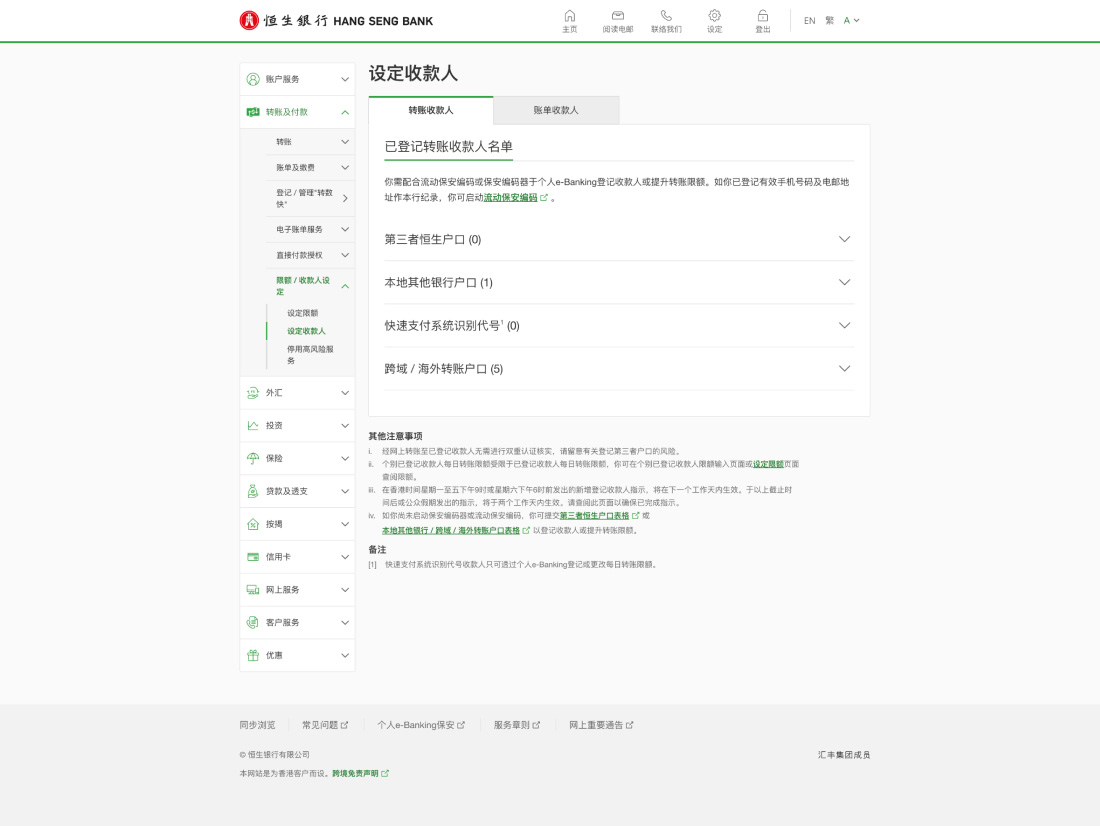Image resolution: width=1100 pixels, height=826 pixels.
Task: Expand the 第三者恒生户口 (0) section
Action: pyautogui.click(x=844, y=239)
